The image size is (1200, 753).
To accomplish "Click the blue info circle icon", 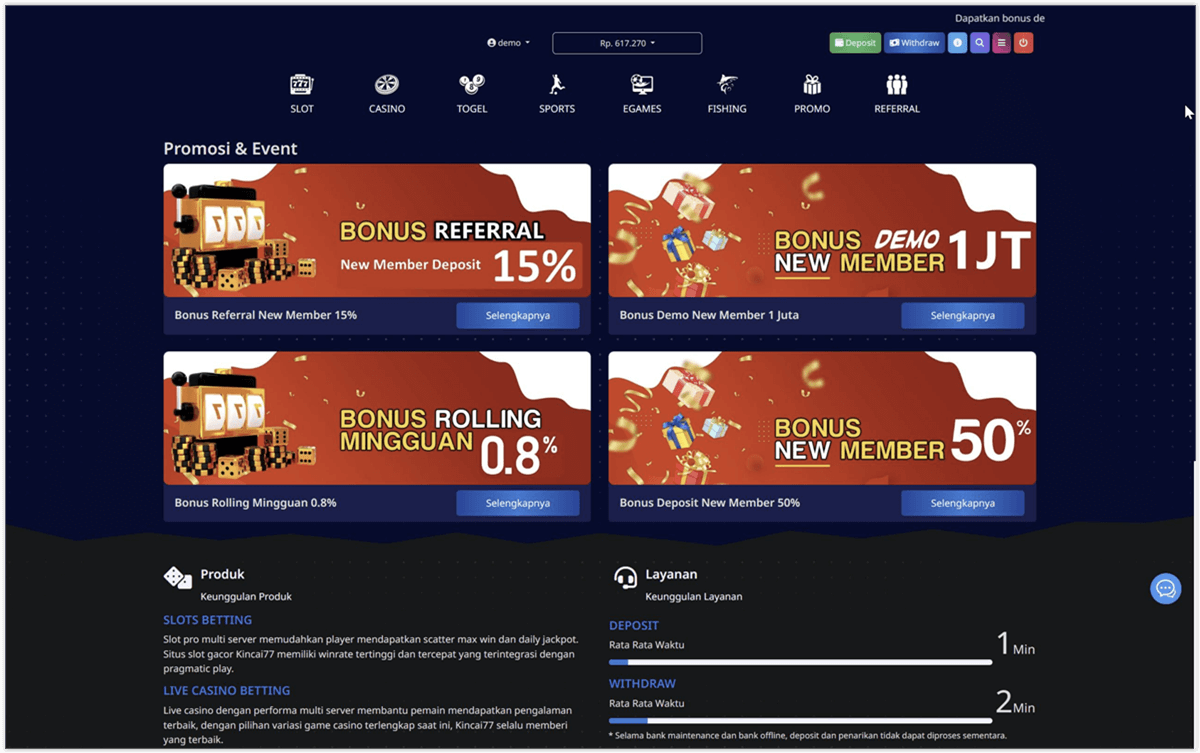I will 957,42.
